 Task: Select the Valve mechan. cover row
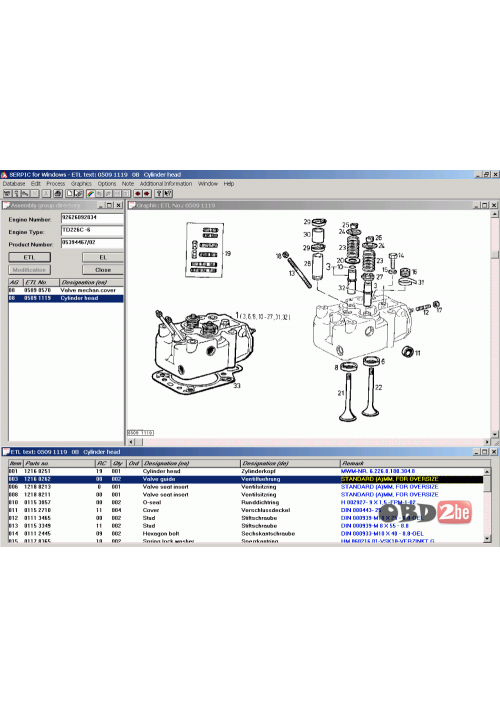(66, 290)
